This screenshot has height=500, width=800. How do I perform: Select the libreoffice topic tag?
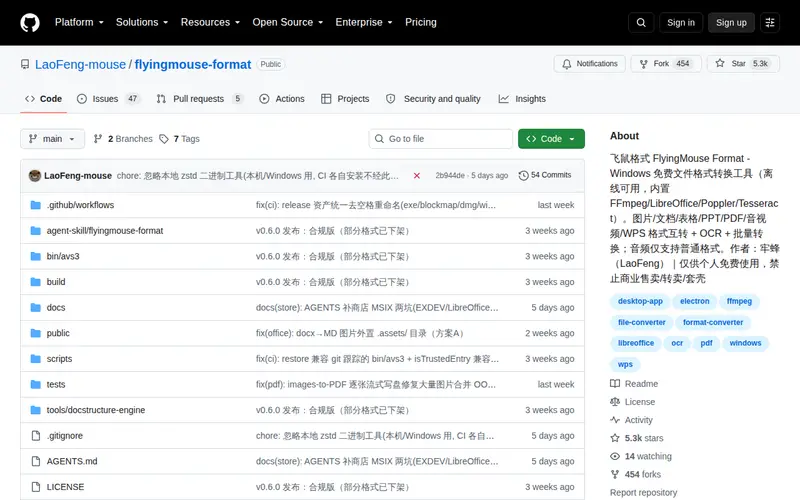pos(636,343)
